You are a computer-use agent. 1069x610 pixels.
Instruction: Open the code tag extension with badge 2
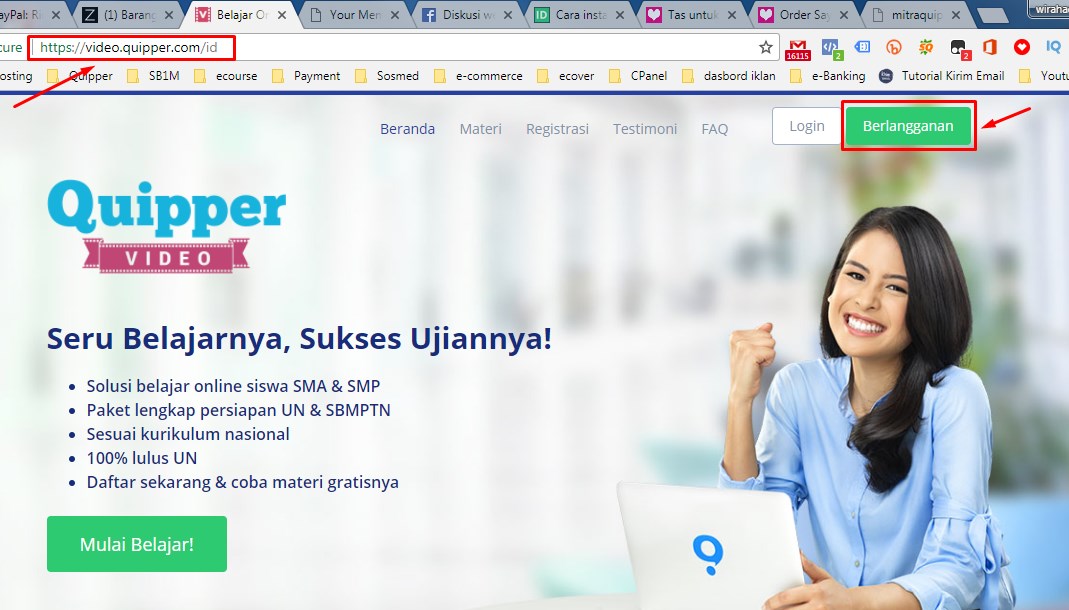pyautogui.click(x=832, y=48)
